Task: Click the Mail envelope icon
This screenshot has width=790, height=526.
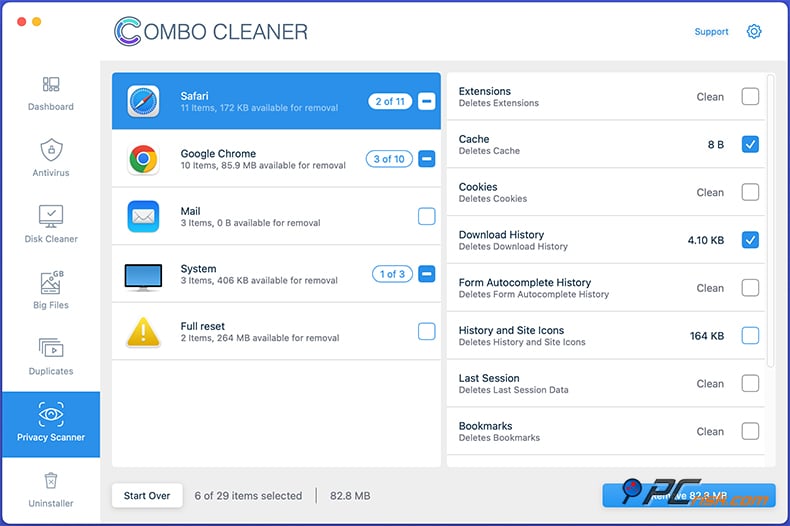Action: point(143,217)
